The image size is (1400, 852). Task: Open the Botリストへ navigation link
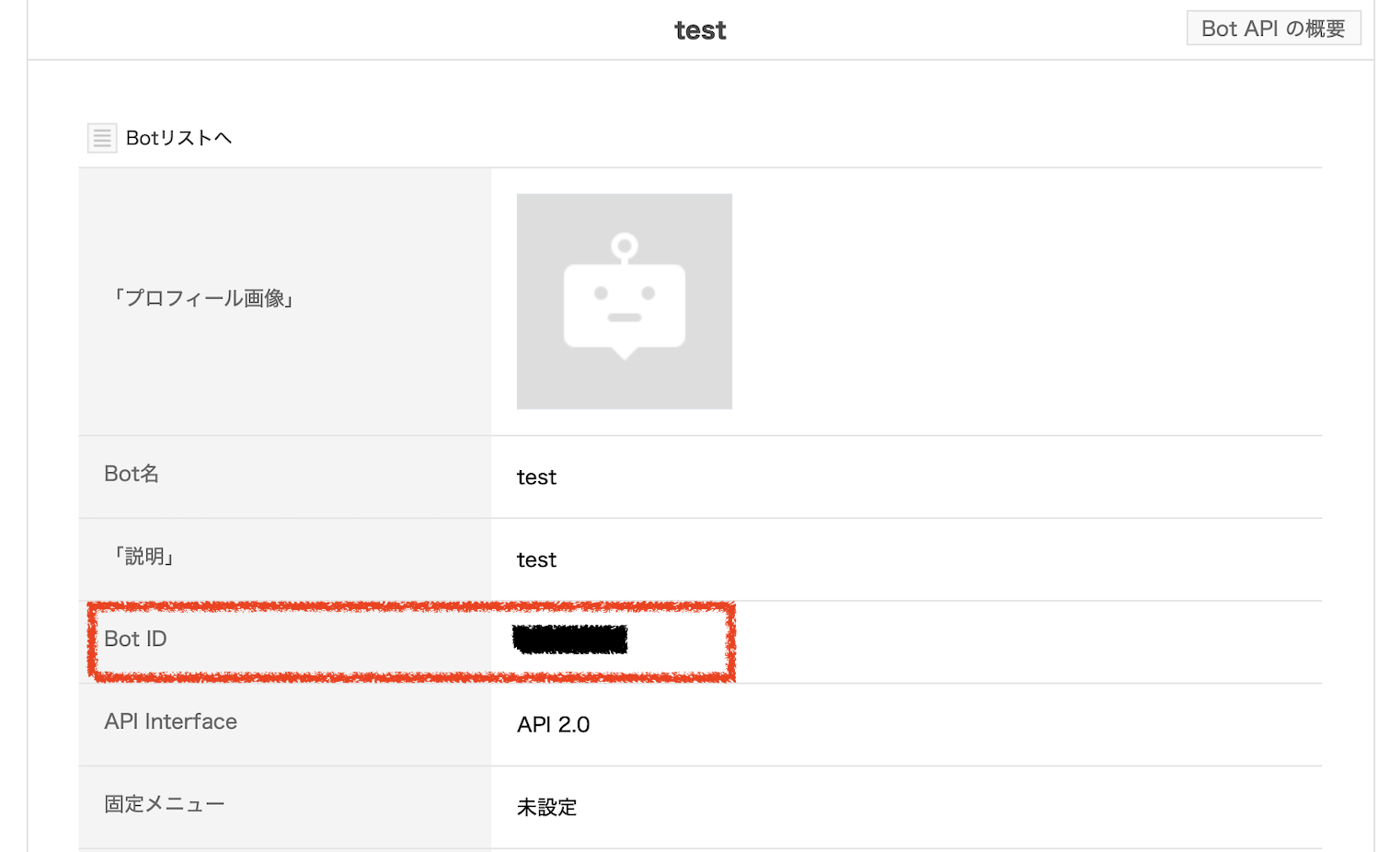pyautogui.click(x=179, y=137)
